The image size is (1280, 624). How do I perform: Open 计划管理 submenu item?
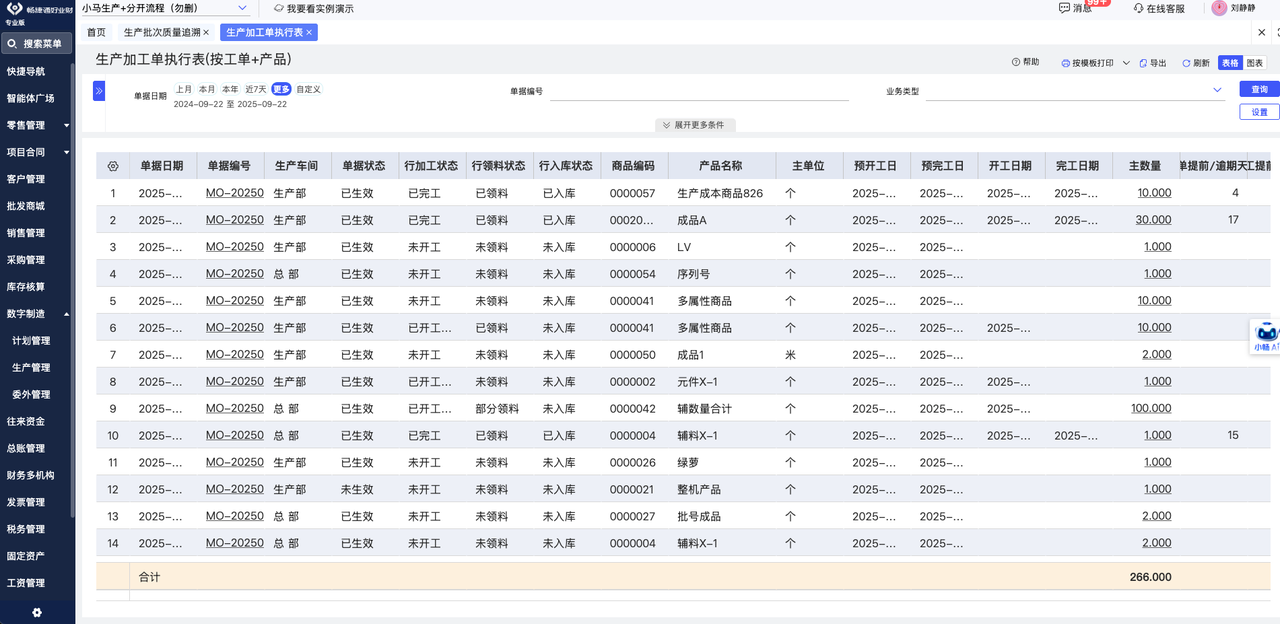pyautogui.click(x=31, y=341)
